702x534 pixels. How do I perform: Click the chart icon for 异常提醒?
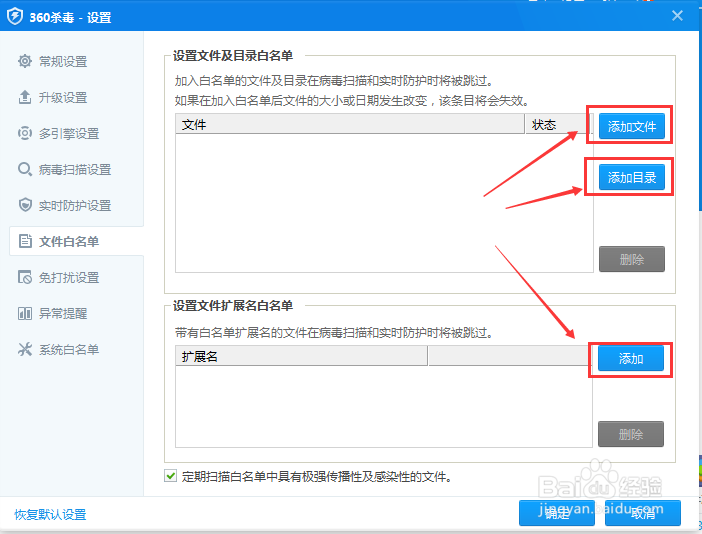tap(25, 313)
